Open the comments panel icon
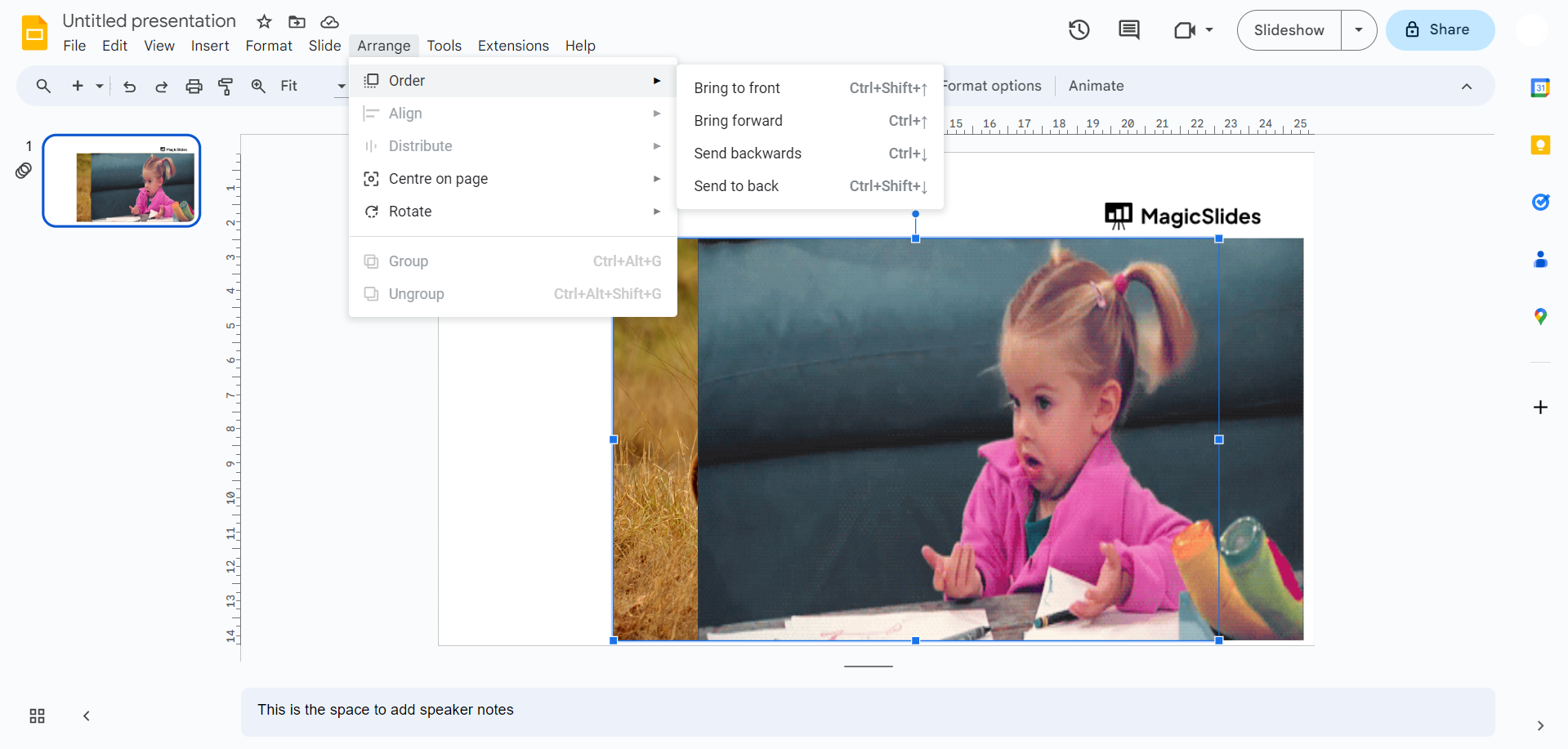This screenshot has height=749, width=1568. point(1129,30)
